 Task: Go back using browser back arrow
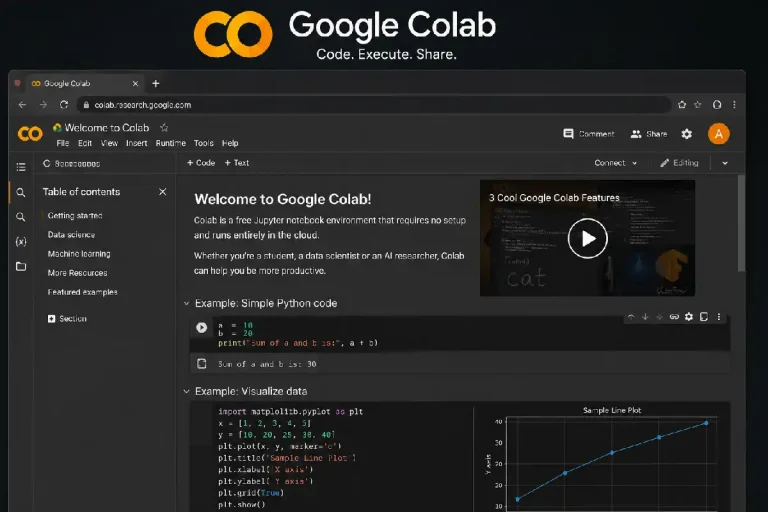coord(22,105)
